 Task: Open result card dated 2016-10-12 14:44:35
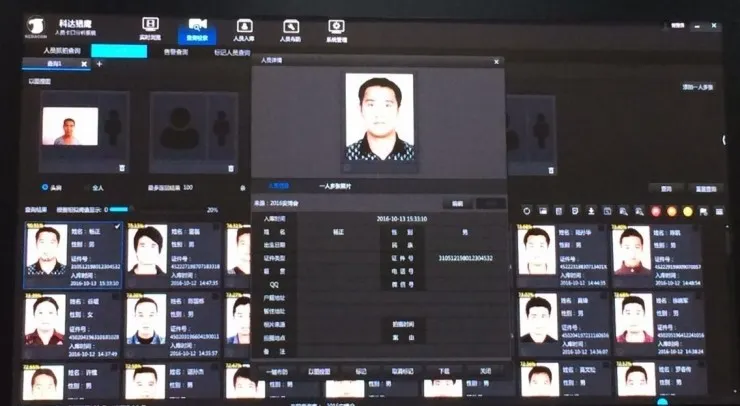point(562,256)
